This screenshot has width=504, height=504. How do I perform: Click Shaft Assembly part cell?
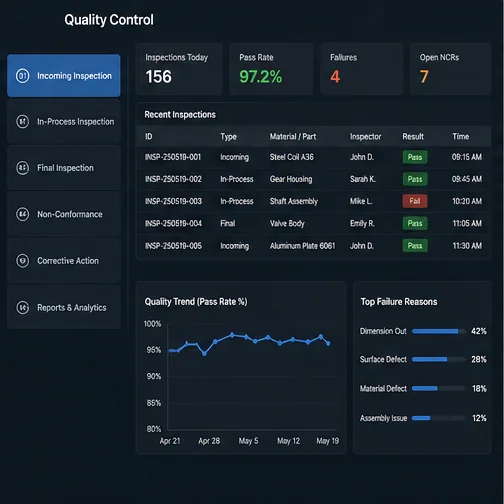point(294,201)
